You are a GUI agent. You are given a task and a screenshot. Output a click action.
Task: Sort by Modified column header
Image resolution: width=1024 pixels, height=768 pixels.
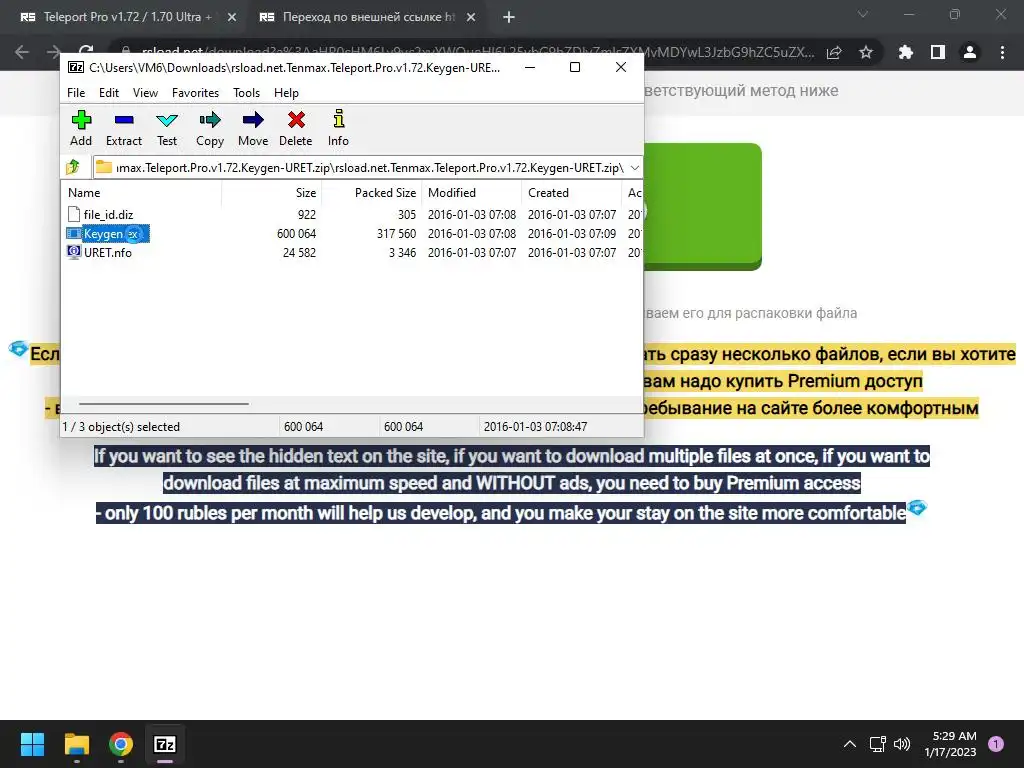coord(472,193)
